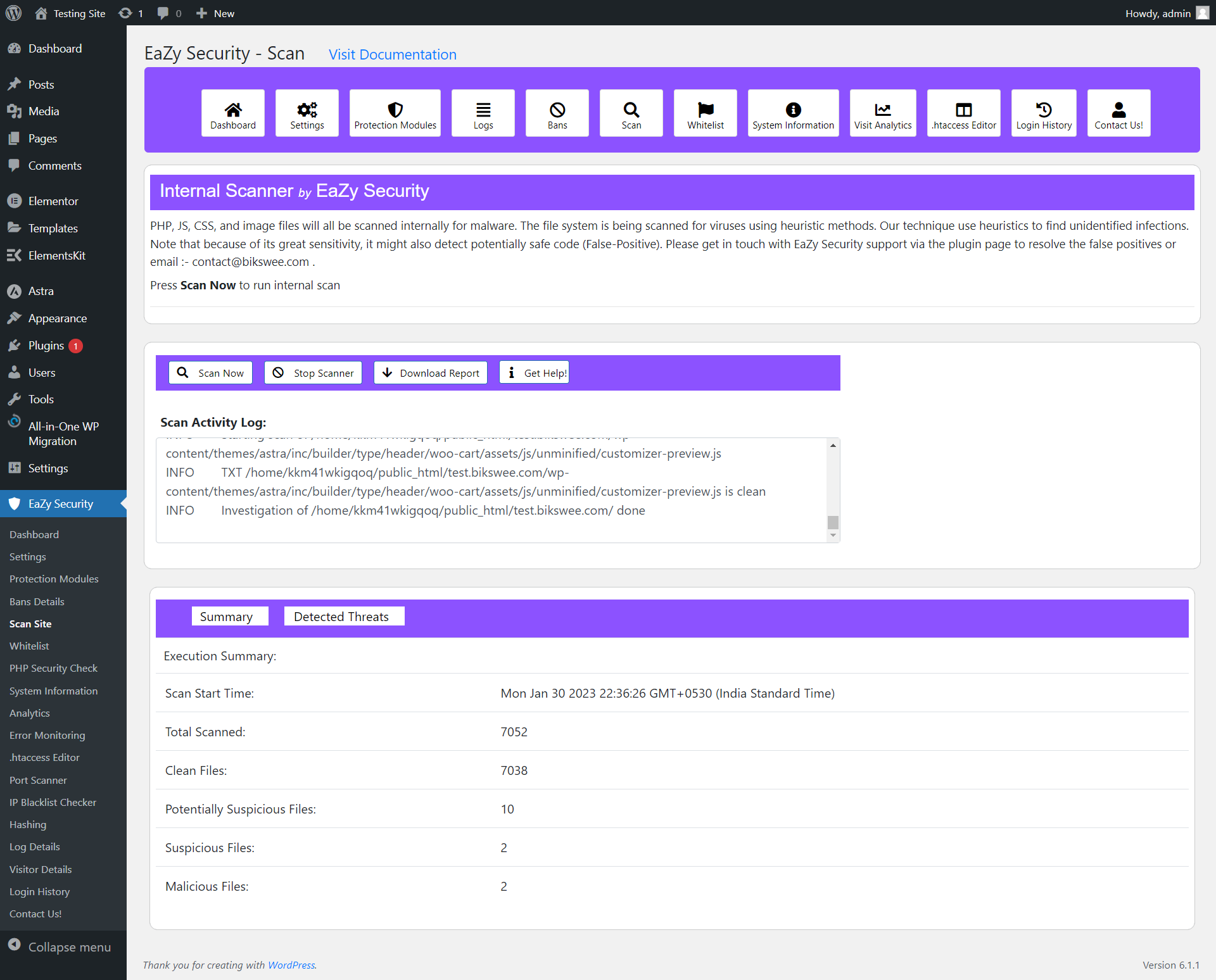Switch to the Detected Threats tab
This screenshot has width=1216, height=980.
pyautogui.click(x=345, y=616)
